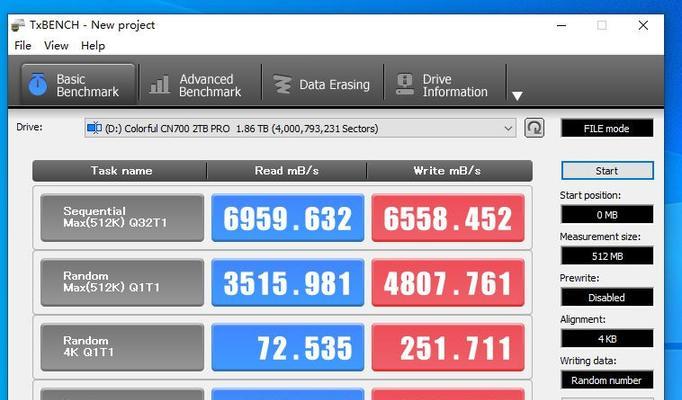This screenshot has height=400, width=682.
Task: Click the 4807.761 random write result
Action: point(448,283)
